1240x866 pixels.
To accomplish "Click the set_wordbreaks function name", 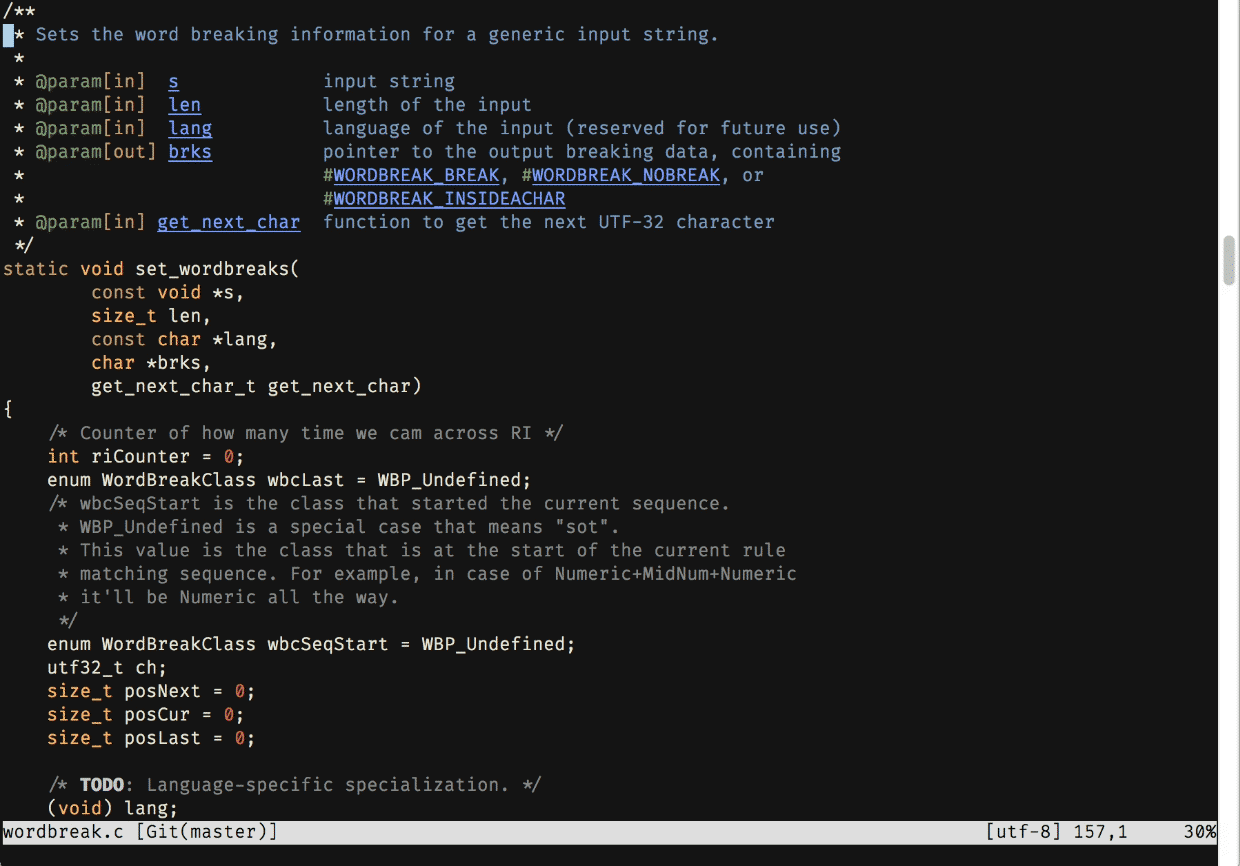I will (x=215, y=268).
